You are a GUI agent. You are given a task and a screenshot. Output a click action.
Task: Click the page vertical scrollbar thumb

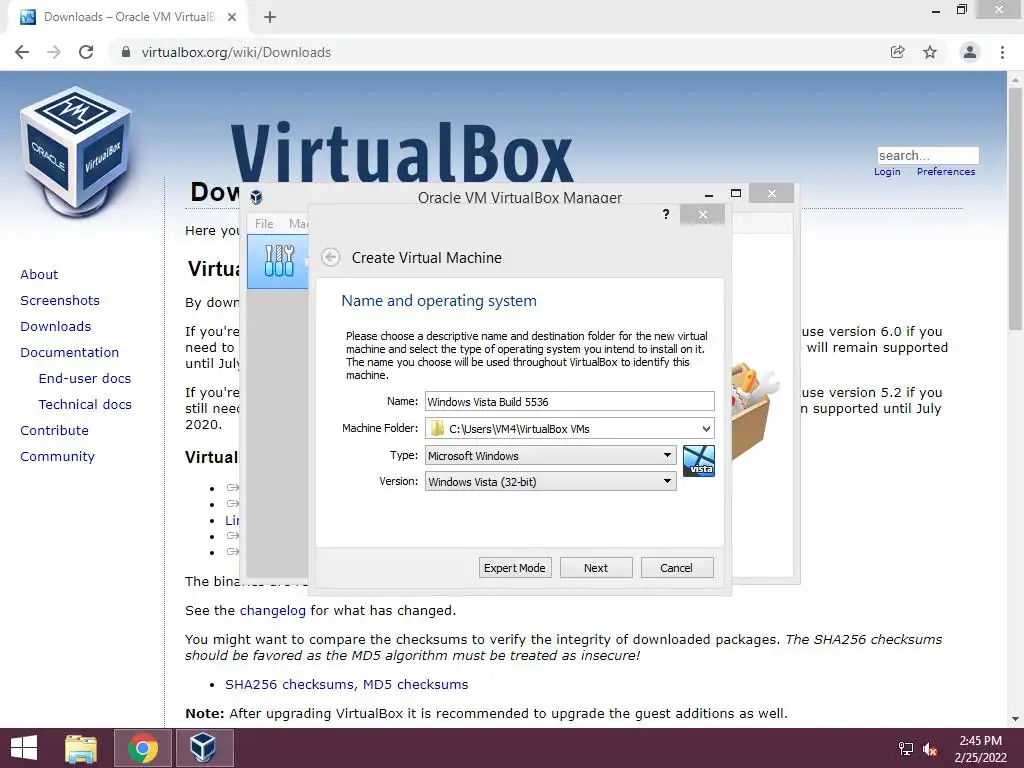pyautogui.click(x=1015, y=209)
